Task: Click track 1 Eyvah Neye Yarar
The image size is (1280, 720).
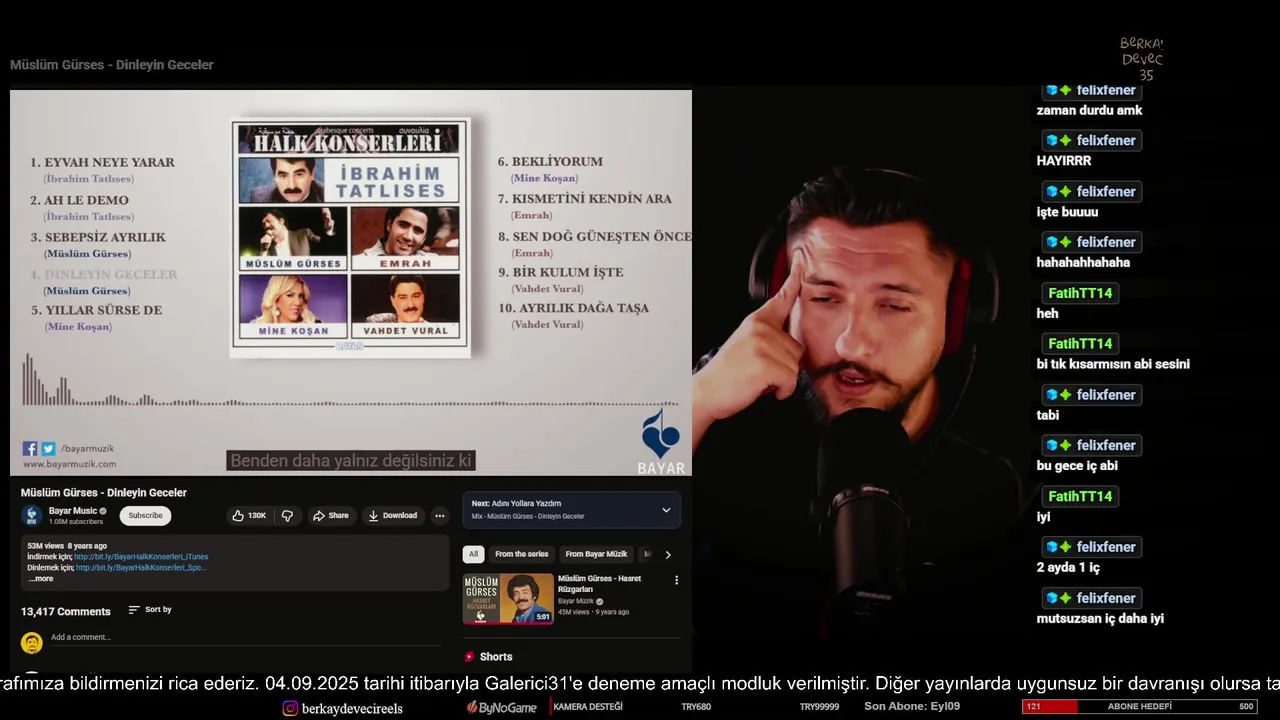Action: (x=102, y=162)
